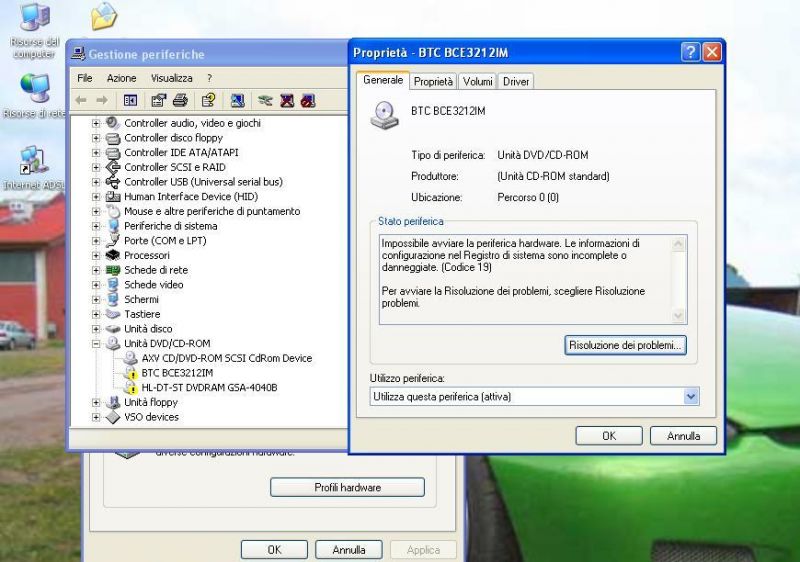Viewport: 800px width, 562px height.
Task: Select the Generale tab
Action: 383,80
